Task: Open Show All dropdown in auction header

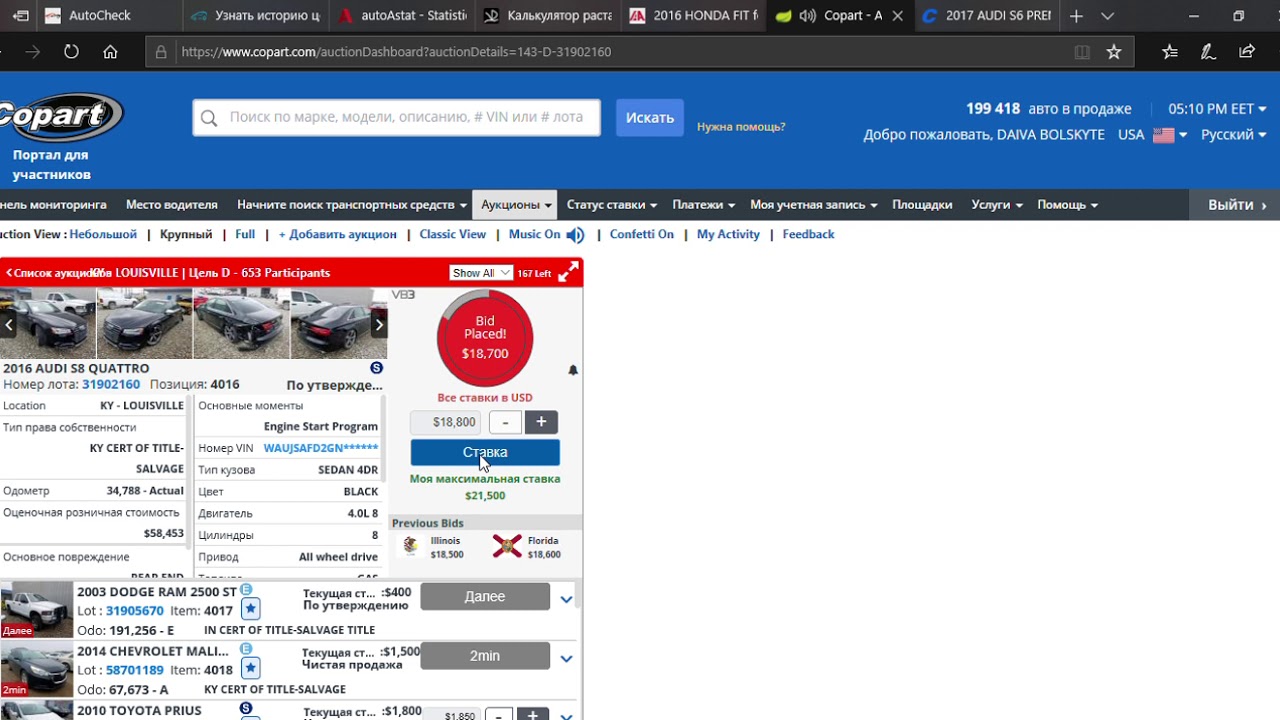Action: click(481, 273)
